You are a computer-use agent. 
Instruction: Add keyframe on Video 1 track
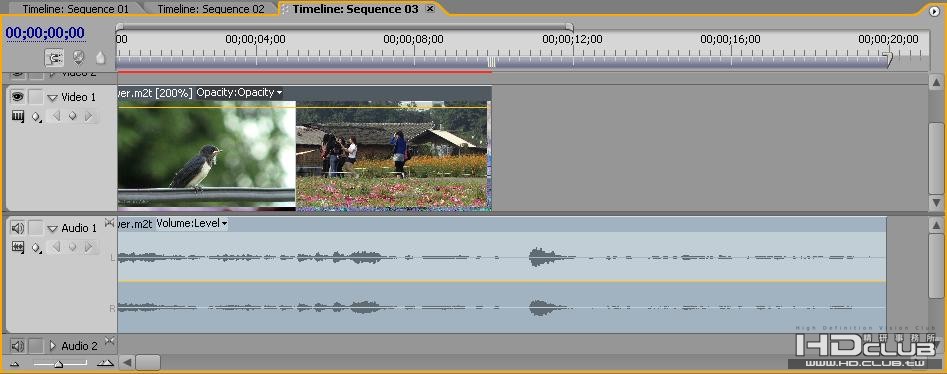(72, 116)
